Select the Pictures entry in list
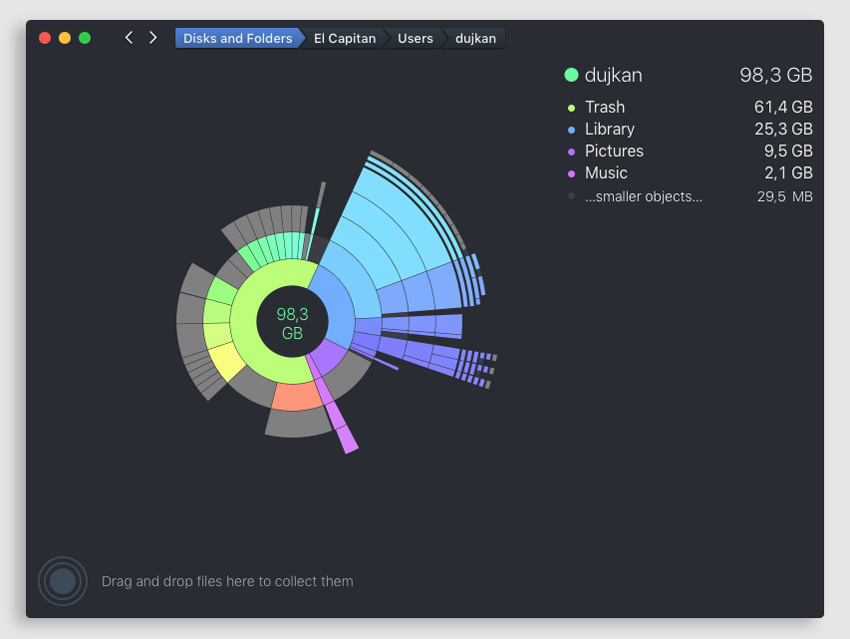 [614, 152]
